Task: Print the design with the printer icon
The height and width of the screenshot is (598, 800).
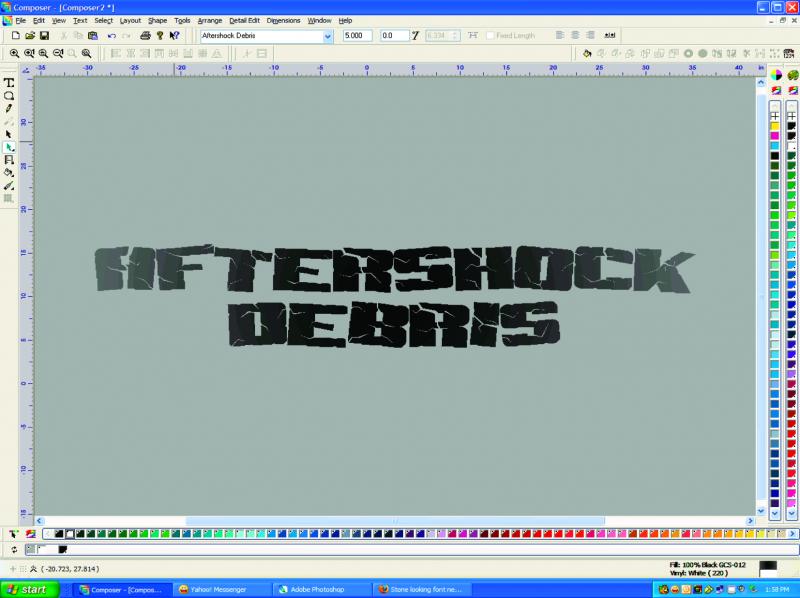Action: [145, 36]
